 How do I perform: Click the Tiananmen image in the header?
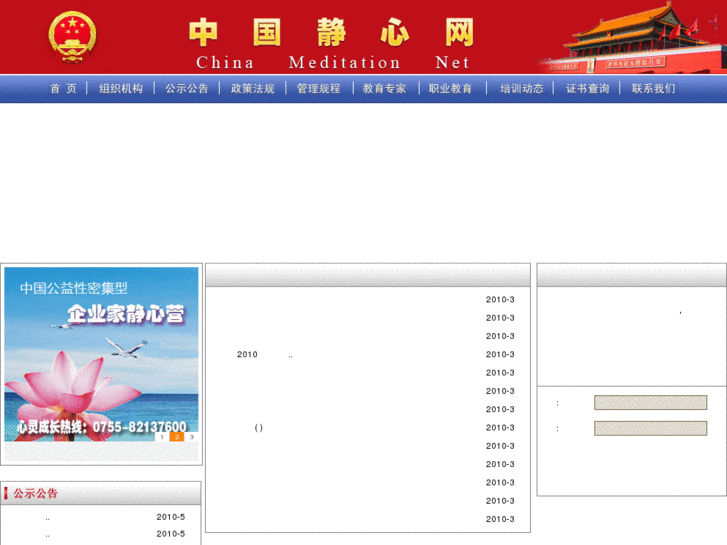633,37
